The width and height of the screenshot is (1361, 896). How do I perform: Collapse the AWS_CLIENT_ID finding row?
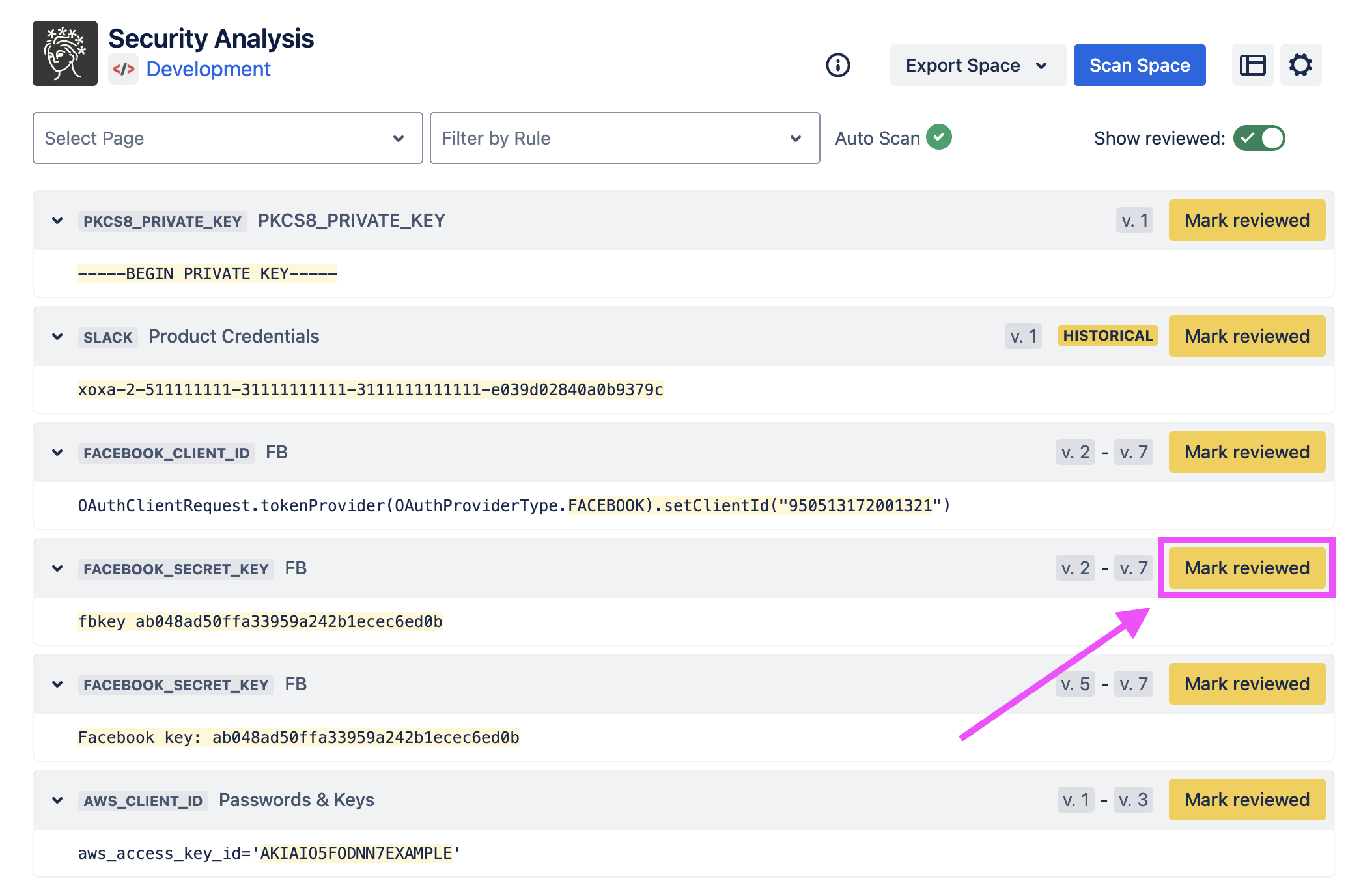(57, 800)
